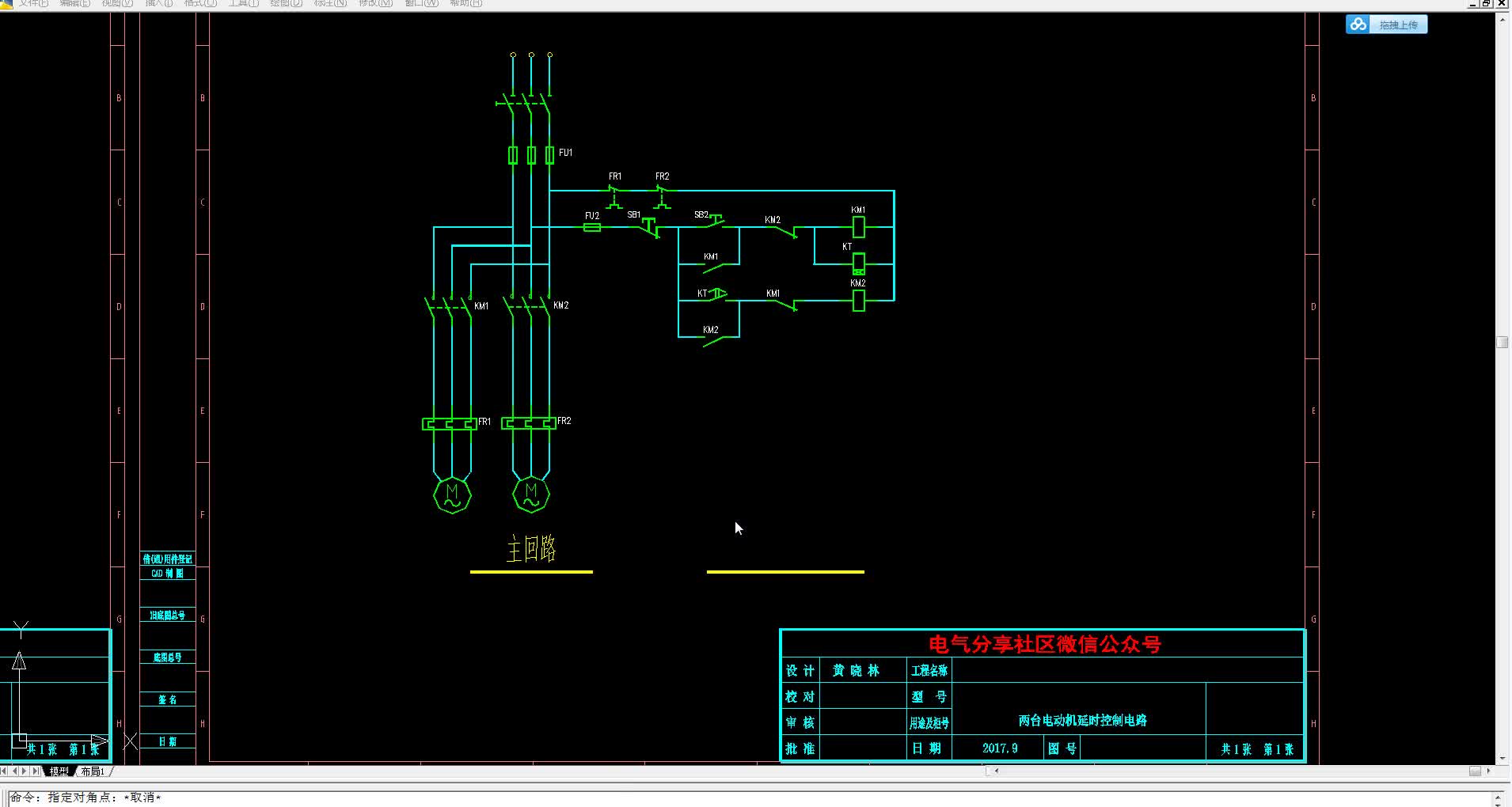Screen dimensions: 1512x807
Task: Select the 工程名称 cell
Action: [x=929, y=671]
